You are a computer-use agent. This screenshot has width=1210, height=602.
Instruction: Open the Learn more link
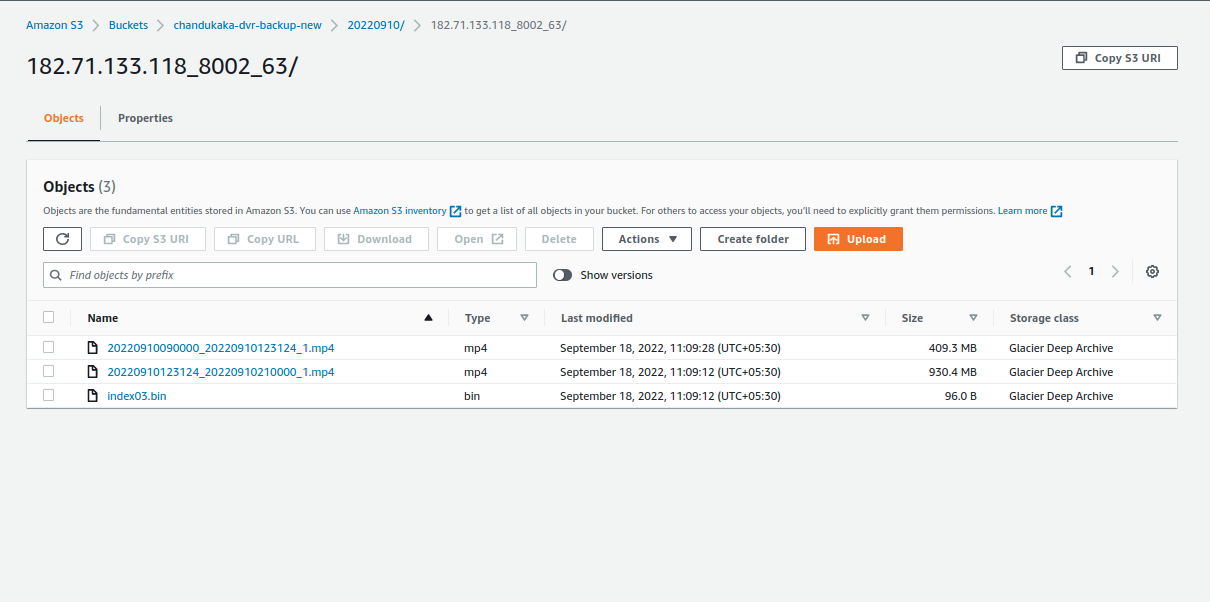[1023, 211]
